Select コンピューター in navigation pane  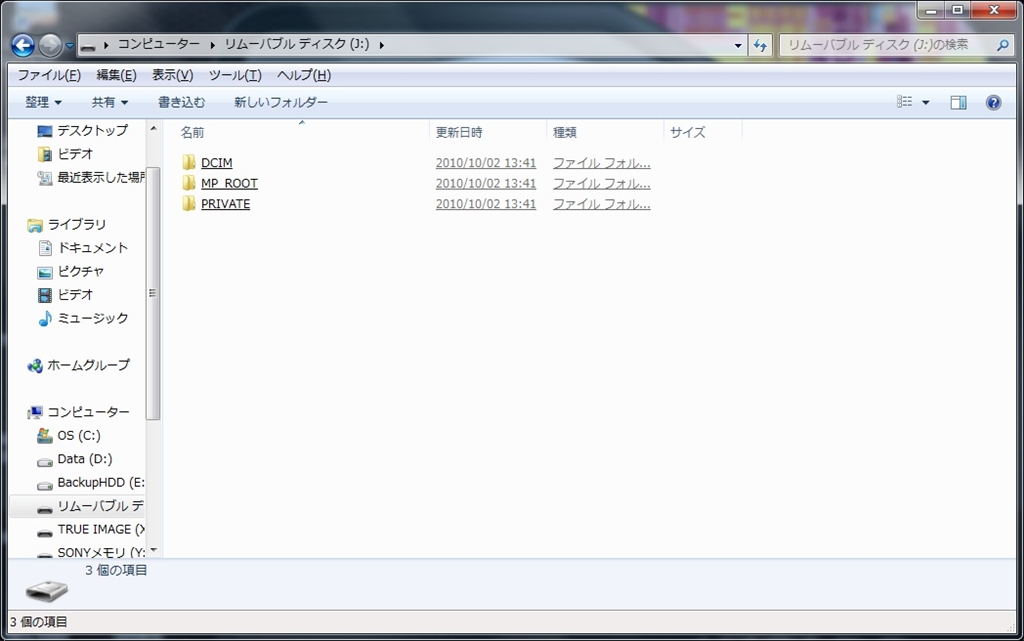click(88, 413)
